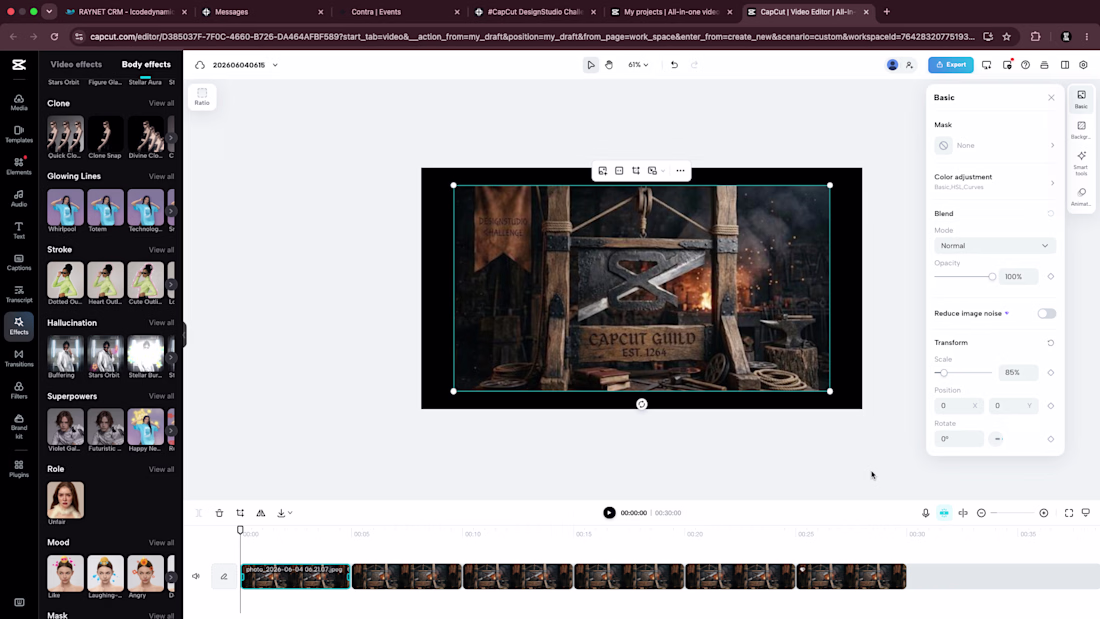This screenshot has width=1100, height=619.
Task: Open the Plugins panel
Action: (x=19, y=469)
